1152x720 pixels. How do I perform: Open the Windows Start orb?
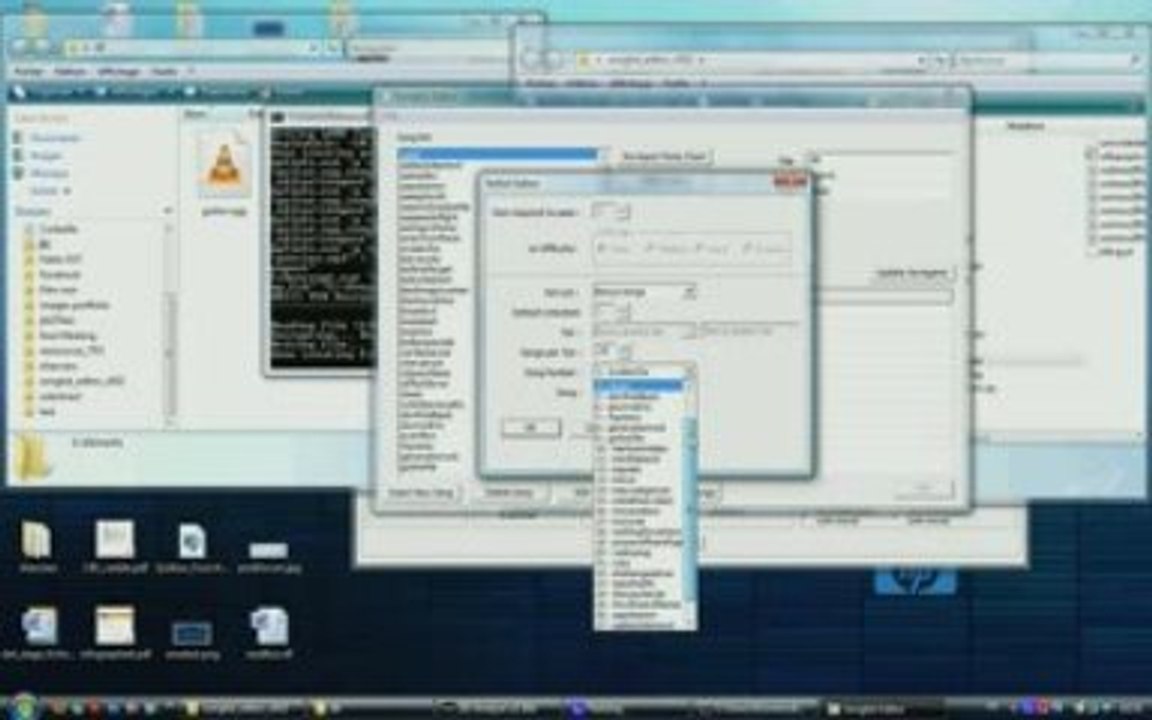pyautogui.click(x=24, y=707)
